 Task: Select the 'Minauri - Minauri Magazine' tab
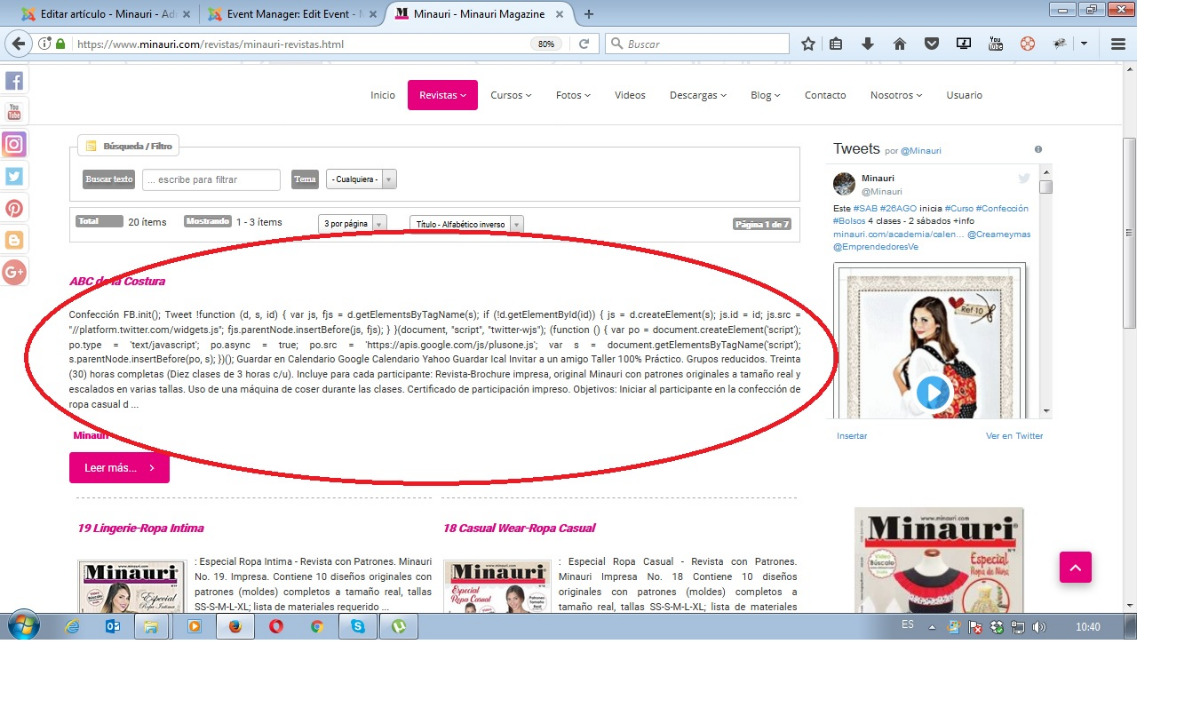(479, 14)
